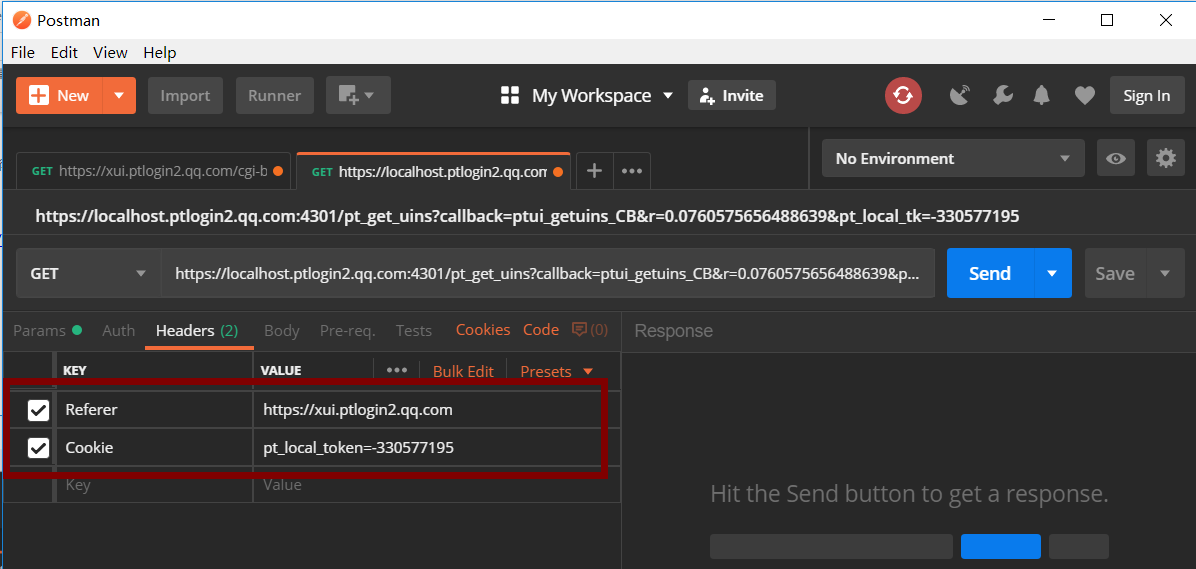Click the blue Send button
Image resolution: width=1196 pixels, height=569 pixels.
(990, 273)
